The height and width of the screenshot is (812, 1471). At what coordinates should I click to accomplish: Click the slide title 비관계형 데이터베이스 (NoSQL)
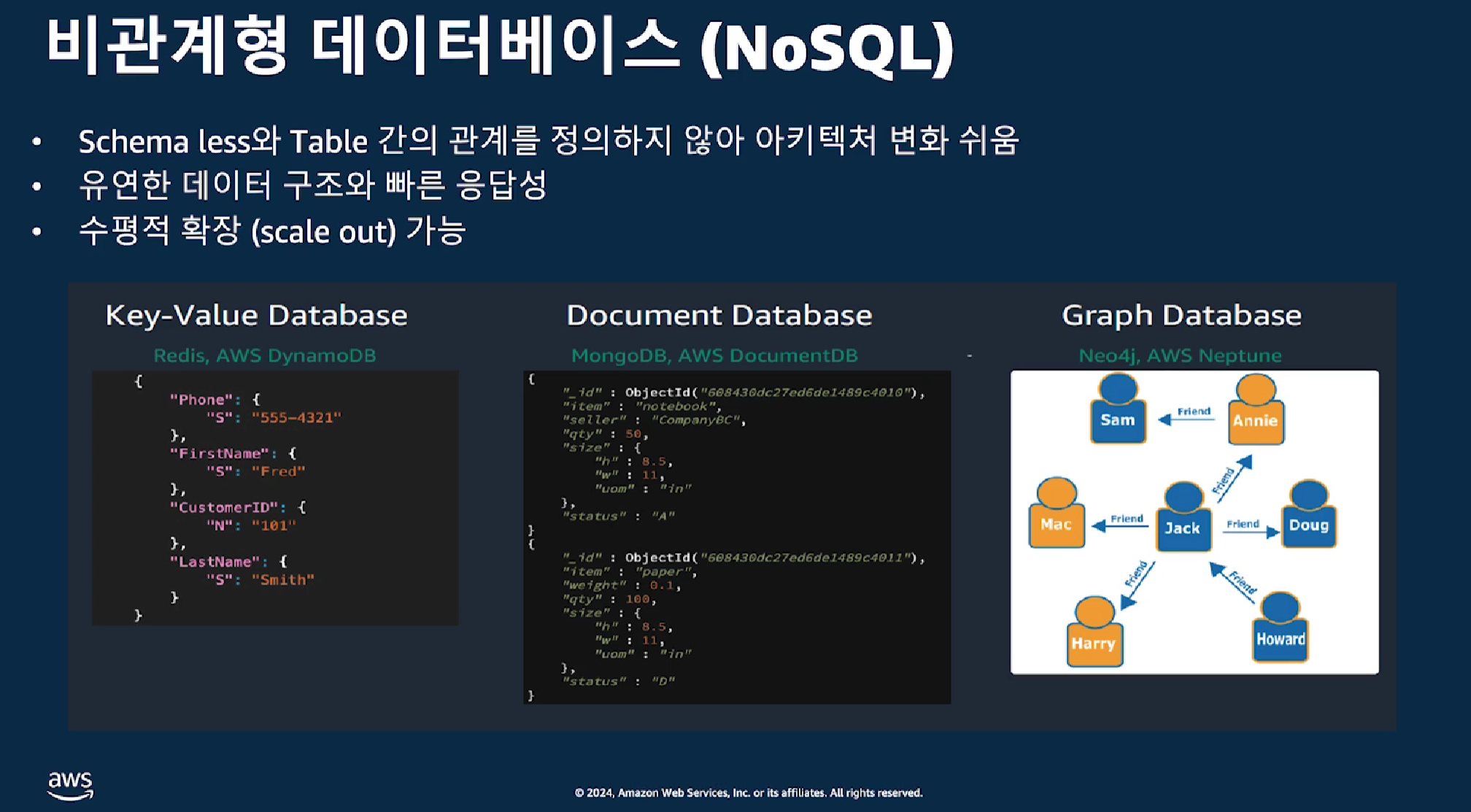point(501,47)
